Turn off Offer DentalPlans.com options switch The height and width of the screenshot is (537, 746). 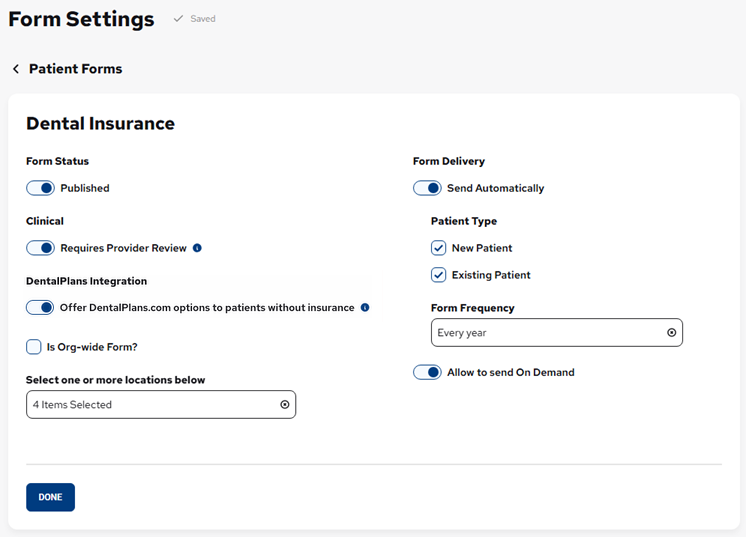[x=40, y=308]
